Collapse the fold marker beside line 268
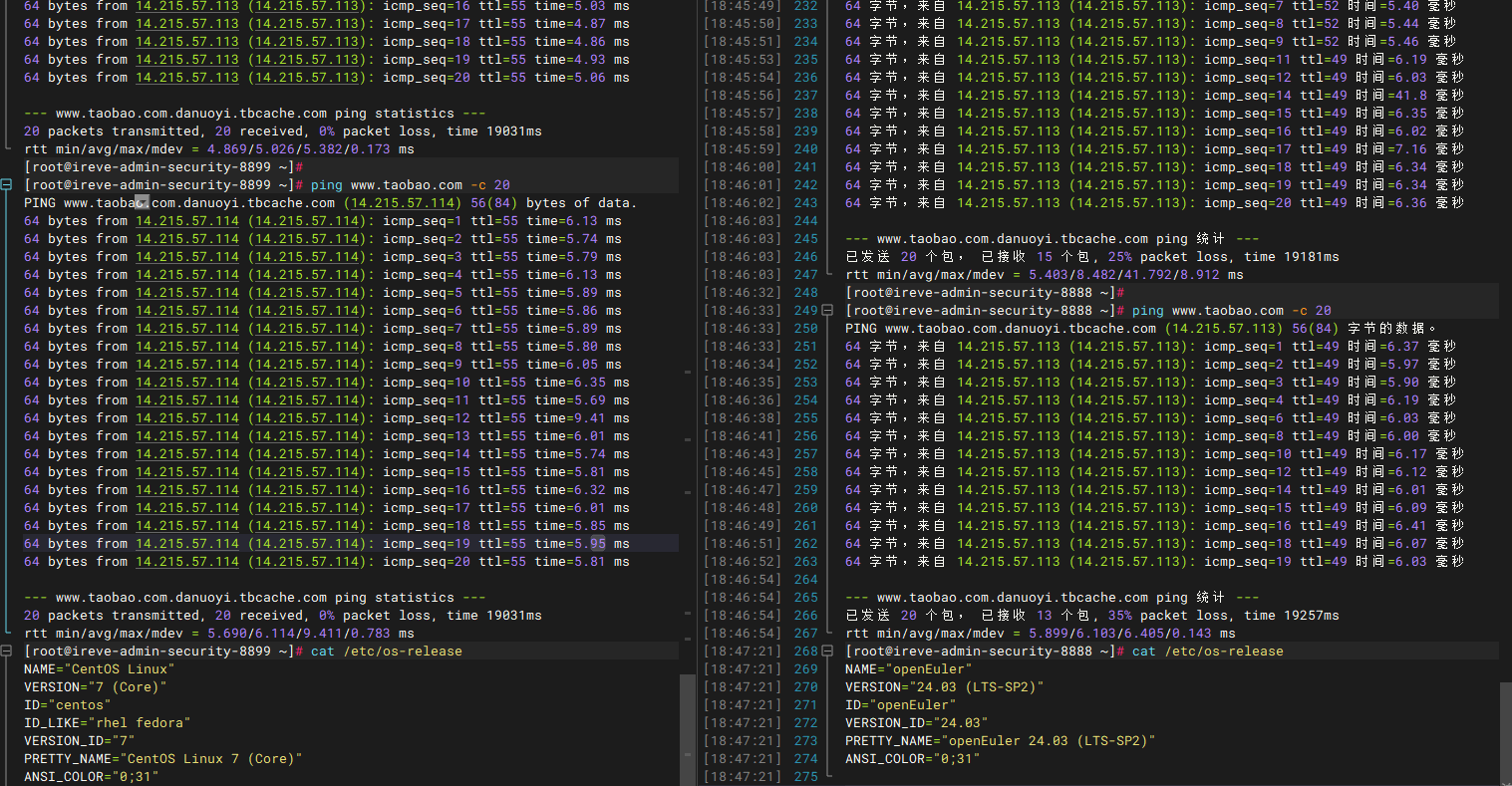 tap(827, 652)
